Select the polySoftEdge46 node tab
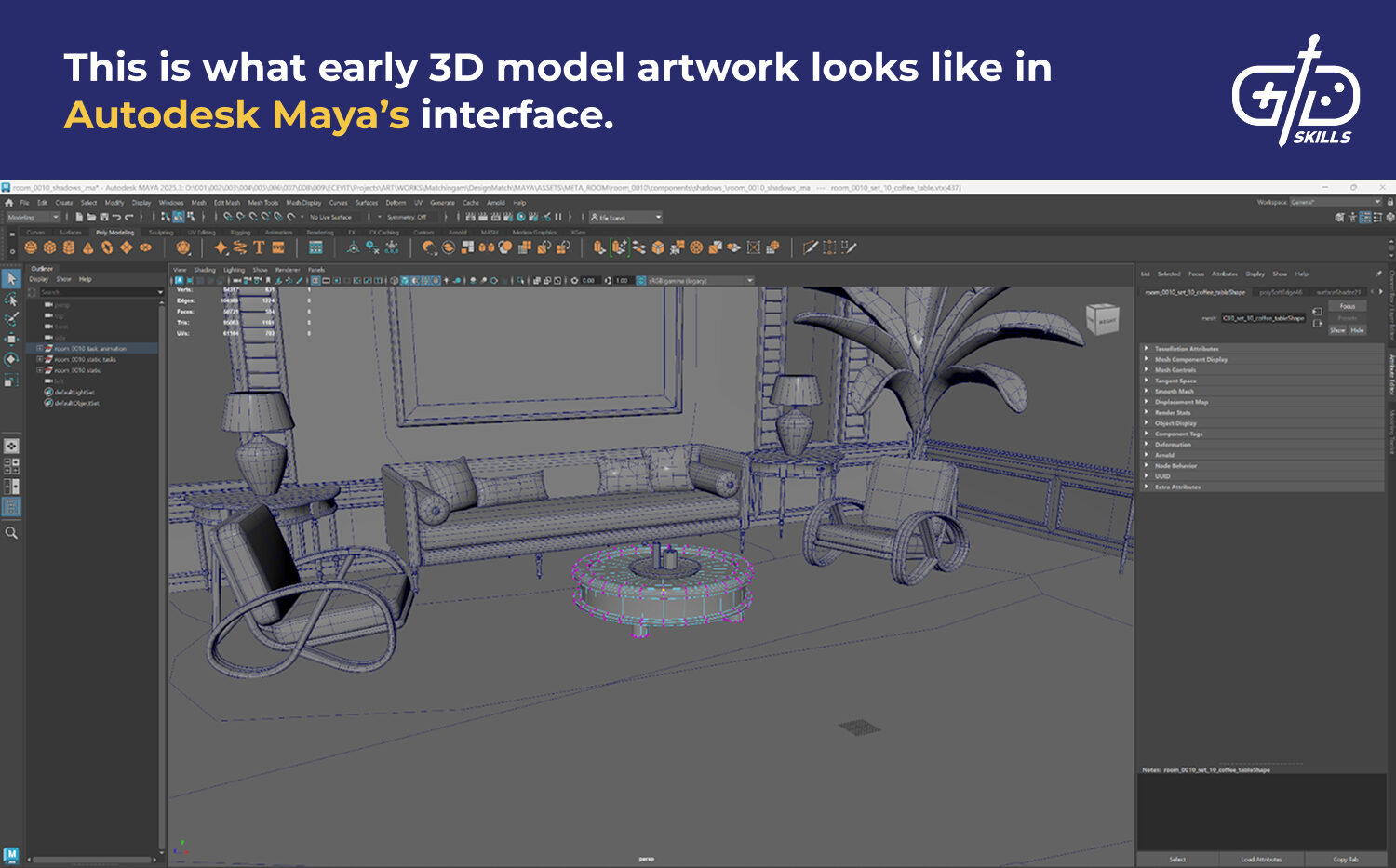This screenshot has width=1396, height=868. coord(1282,292)
